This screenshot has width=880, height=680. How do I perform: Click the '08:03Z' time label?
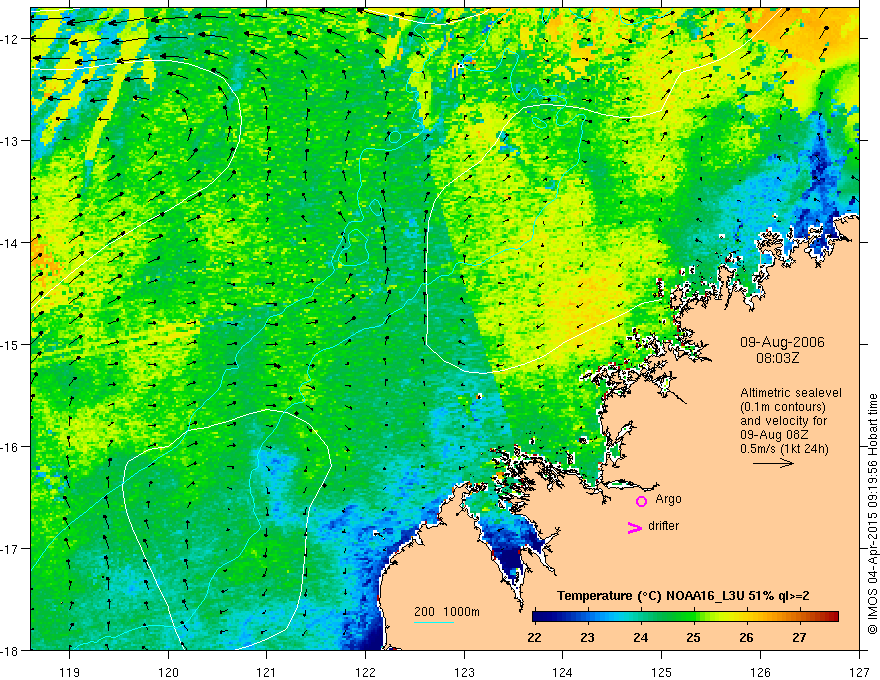click(x=777, y=358)
